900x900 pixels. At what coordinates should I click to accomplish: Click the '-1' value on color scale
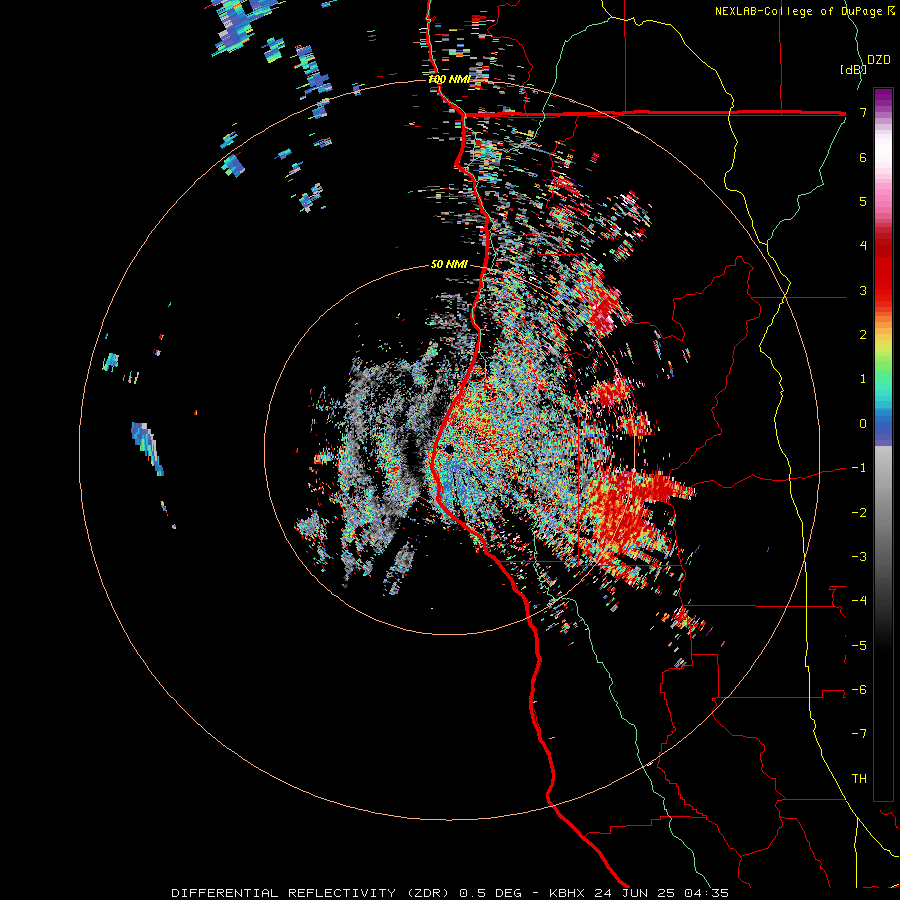[859, 468]
